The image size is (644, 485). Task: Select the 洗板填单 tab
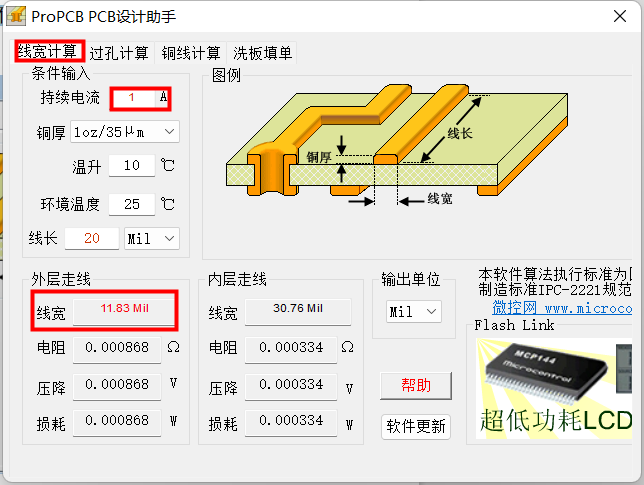coord(263,53)
